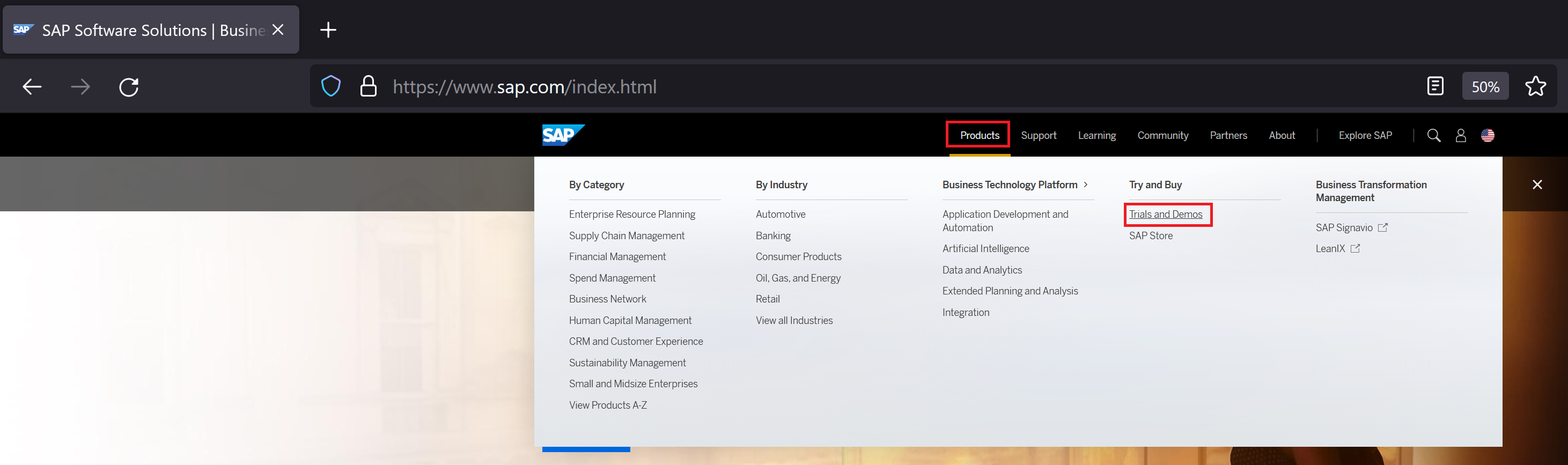Open the Products menu

[x=979, y=135]
